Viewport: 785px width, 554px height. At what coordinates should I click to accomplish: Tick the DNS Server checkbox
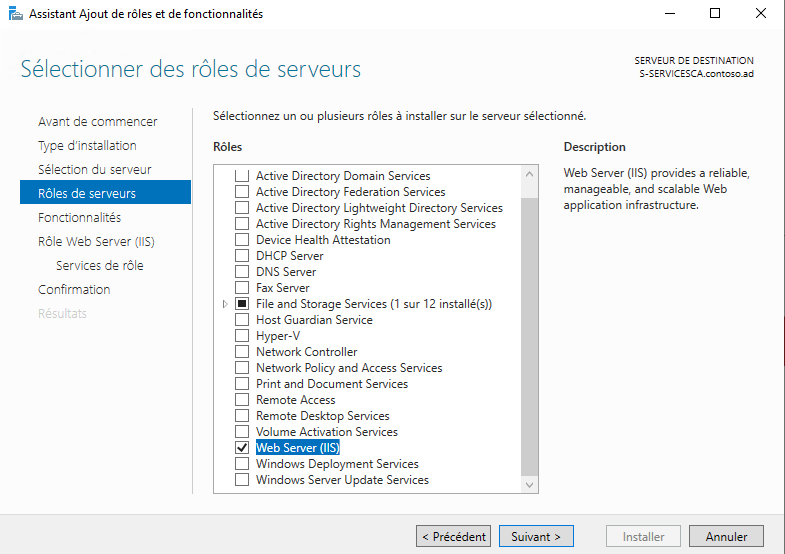241,272
